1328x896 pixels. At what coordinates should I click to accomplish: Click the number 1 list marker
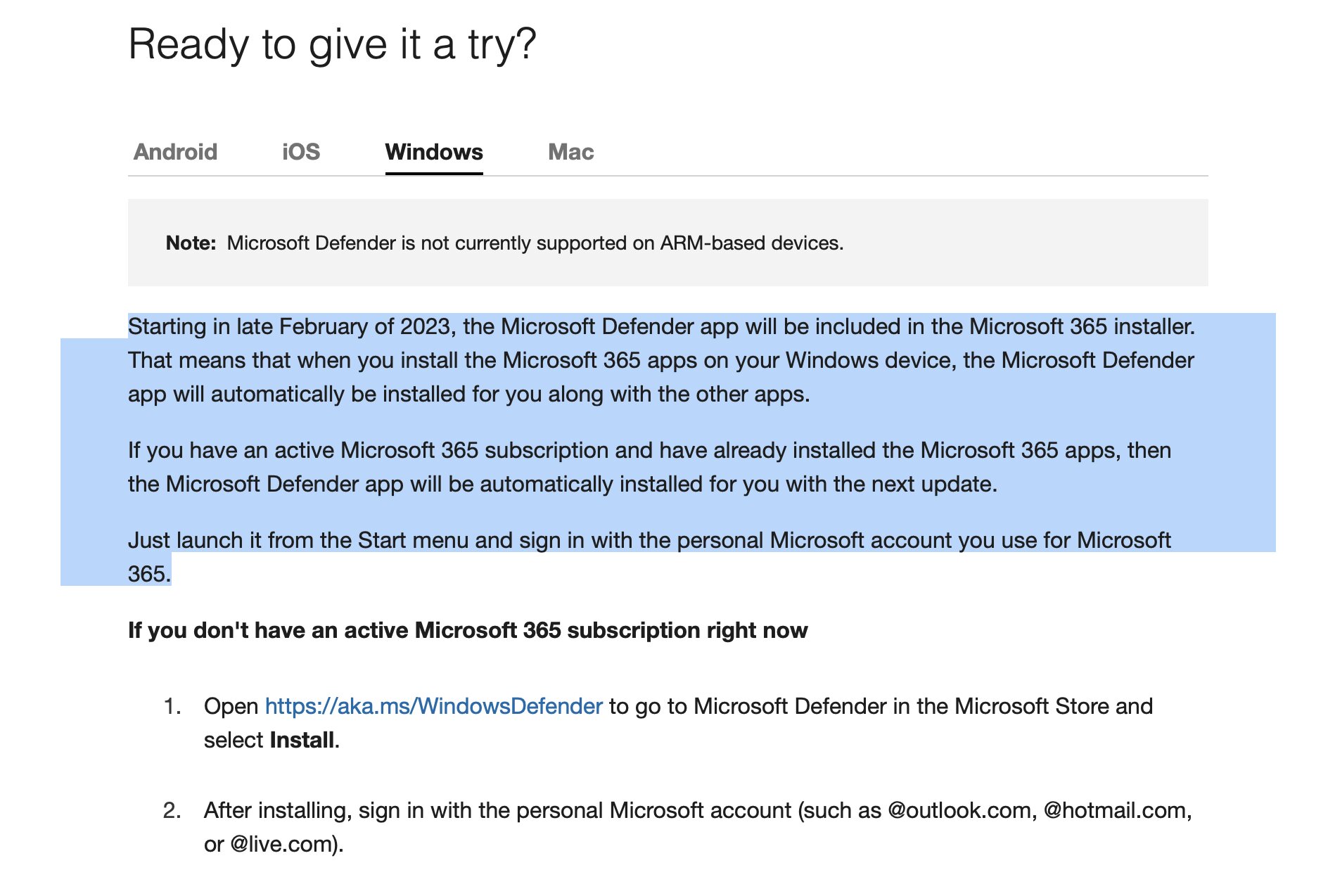coord(172,706)
